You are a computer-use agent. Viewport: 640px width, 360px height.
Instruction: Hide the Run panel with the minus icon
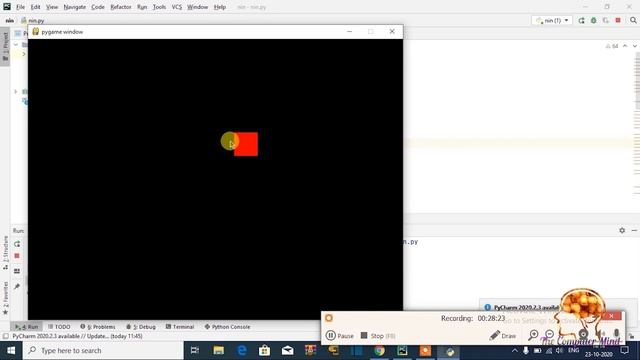point(634,231)
